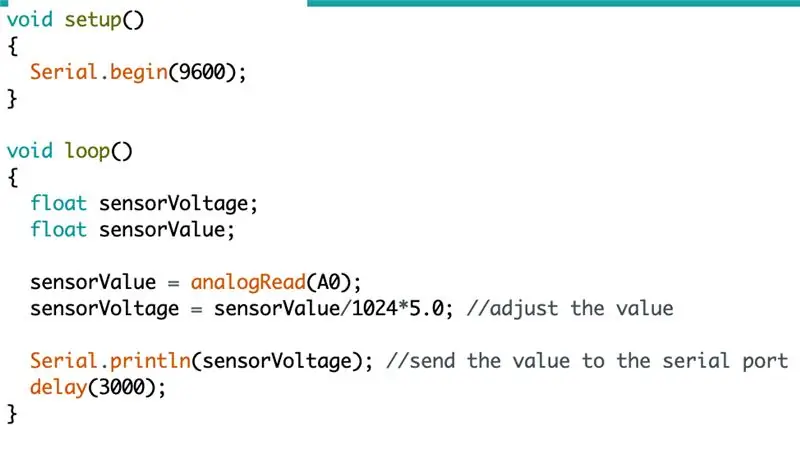This screenshot has width=800, height=453.
Task: Click the void keyword before loop
Action: 30,152
